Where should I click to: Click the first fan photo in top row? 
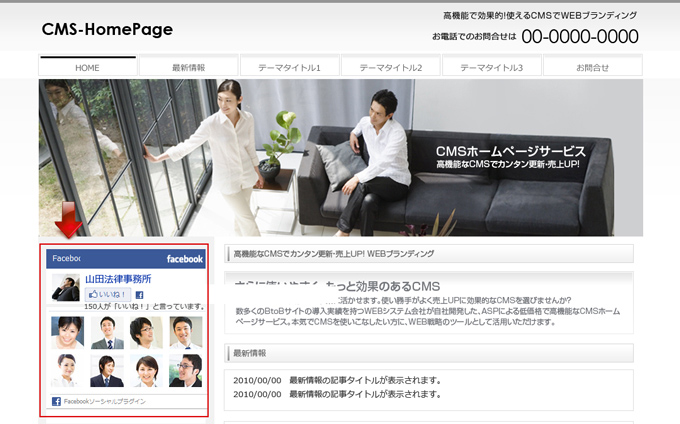(x=67, y=332)
